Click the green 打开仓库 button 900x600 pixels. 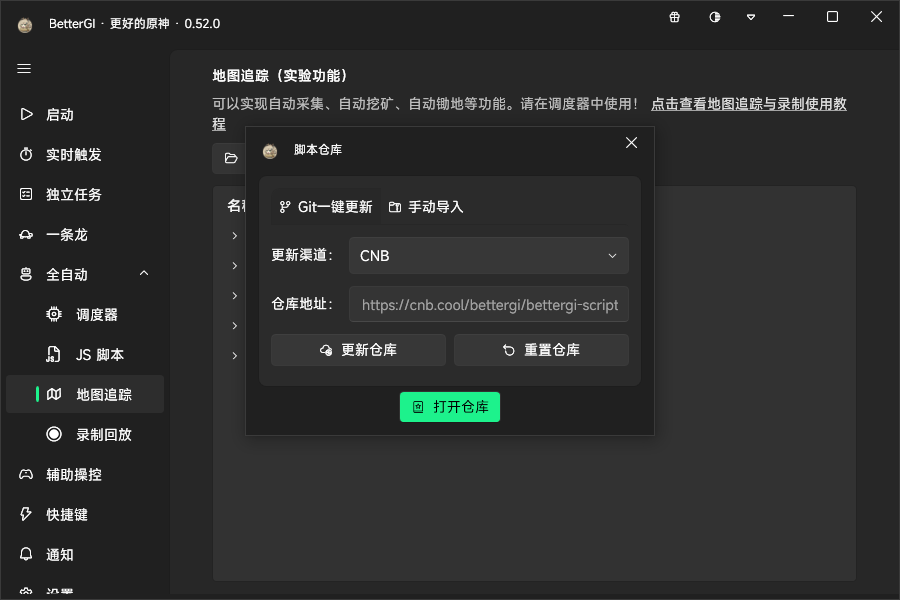pyautogui.click(x=450, y=407)
